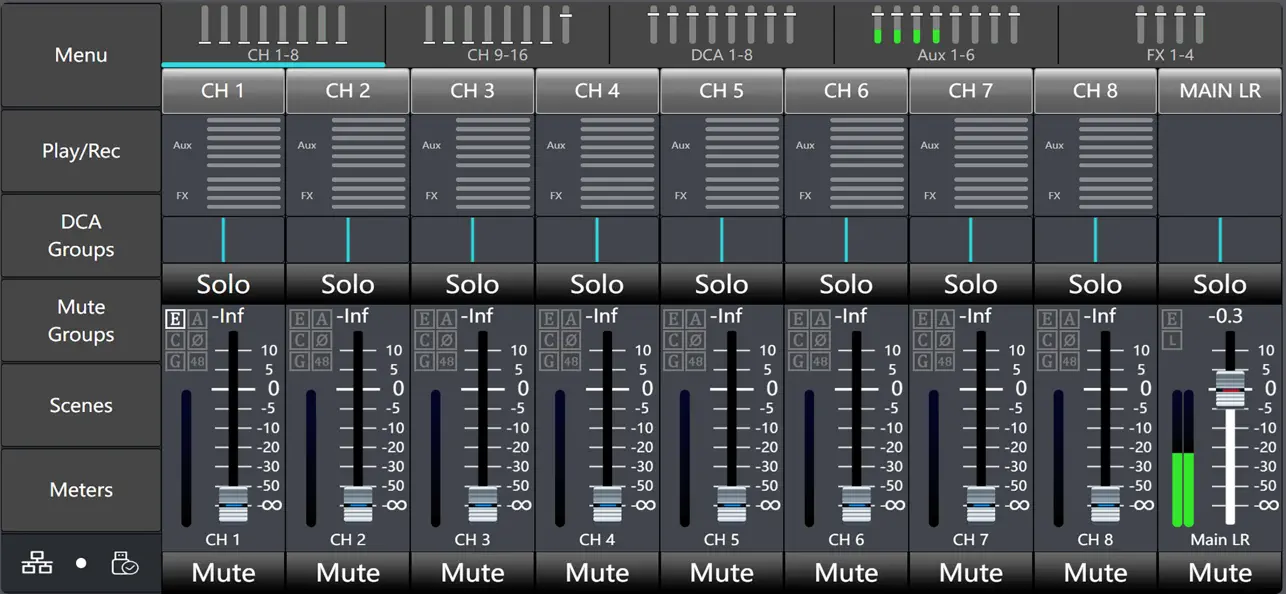Click the CH 1 A indicator box
This screenshot has height=594, width=1286.
(x=197, y=319)
